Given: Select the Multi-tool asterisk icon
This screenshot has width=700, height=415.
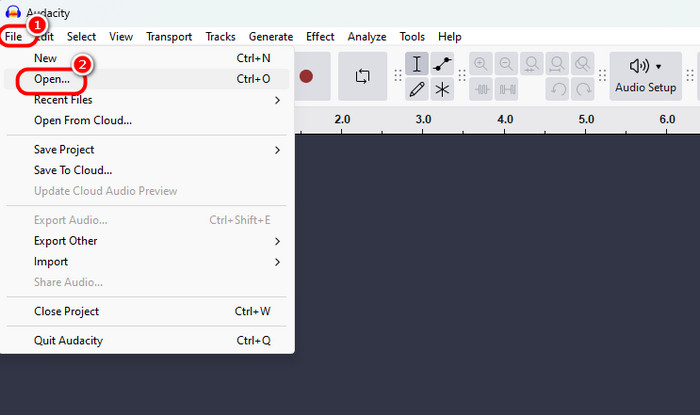Looking at the screenshot, I should [x=442, y=89].
